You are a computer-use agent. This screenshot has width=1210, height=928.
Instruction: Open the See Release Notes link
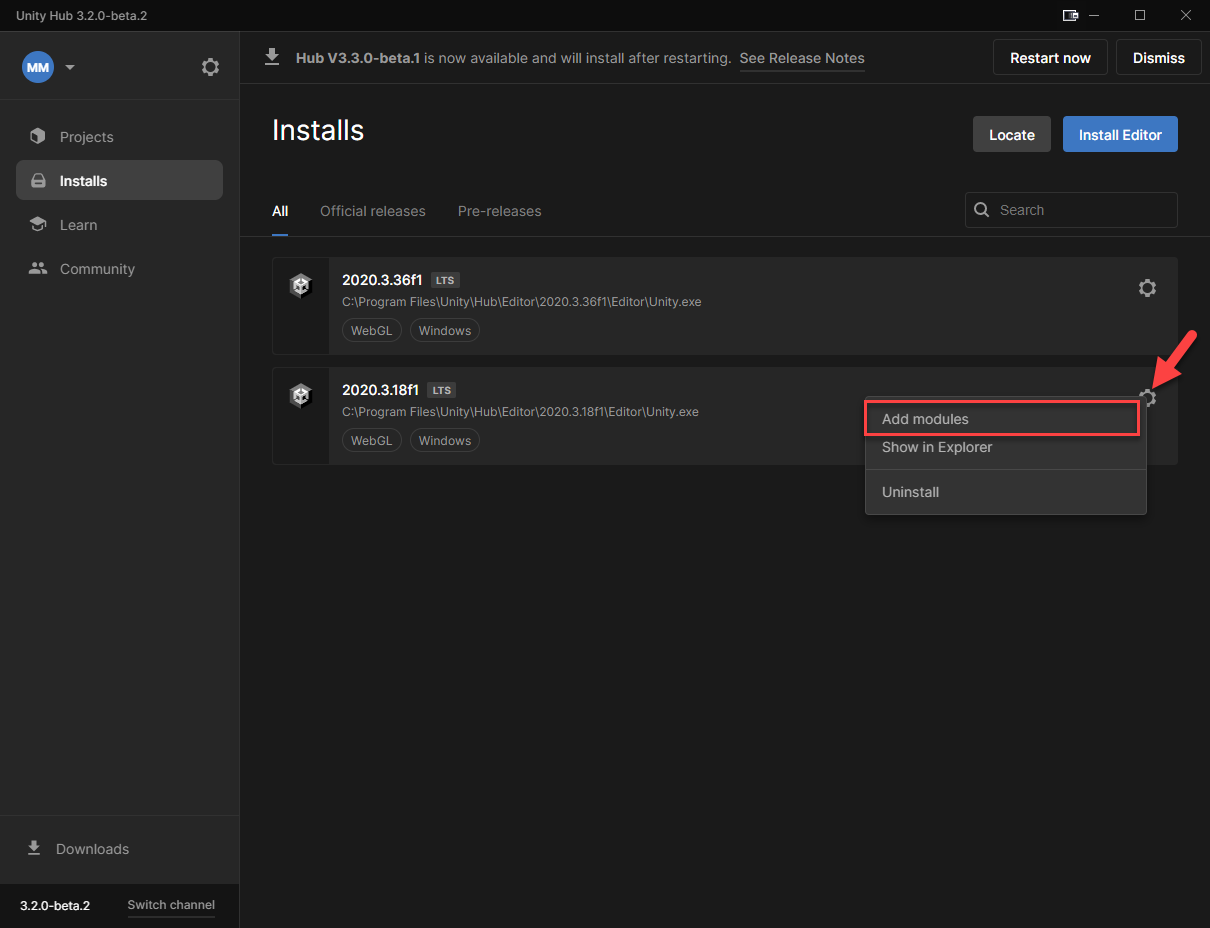(802, 58)
